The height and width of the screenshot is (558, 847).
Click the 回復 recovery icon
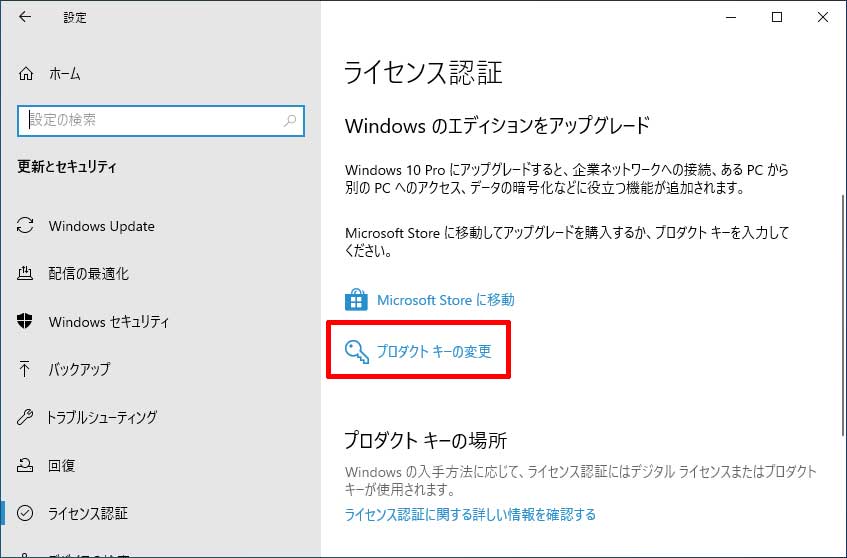pos(25,465)
